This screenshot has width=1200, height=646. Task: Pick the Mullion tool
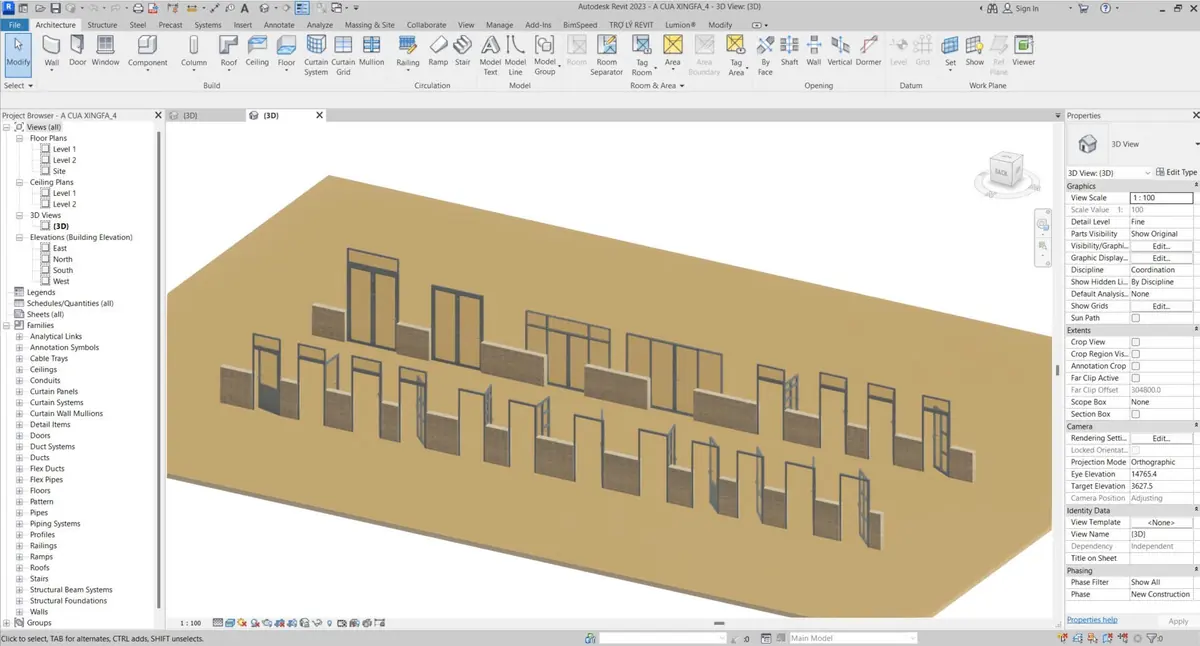coord(371,51)
